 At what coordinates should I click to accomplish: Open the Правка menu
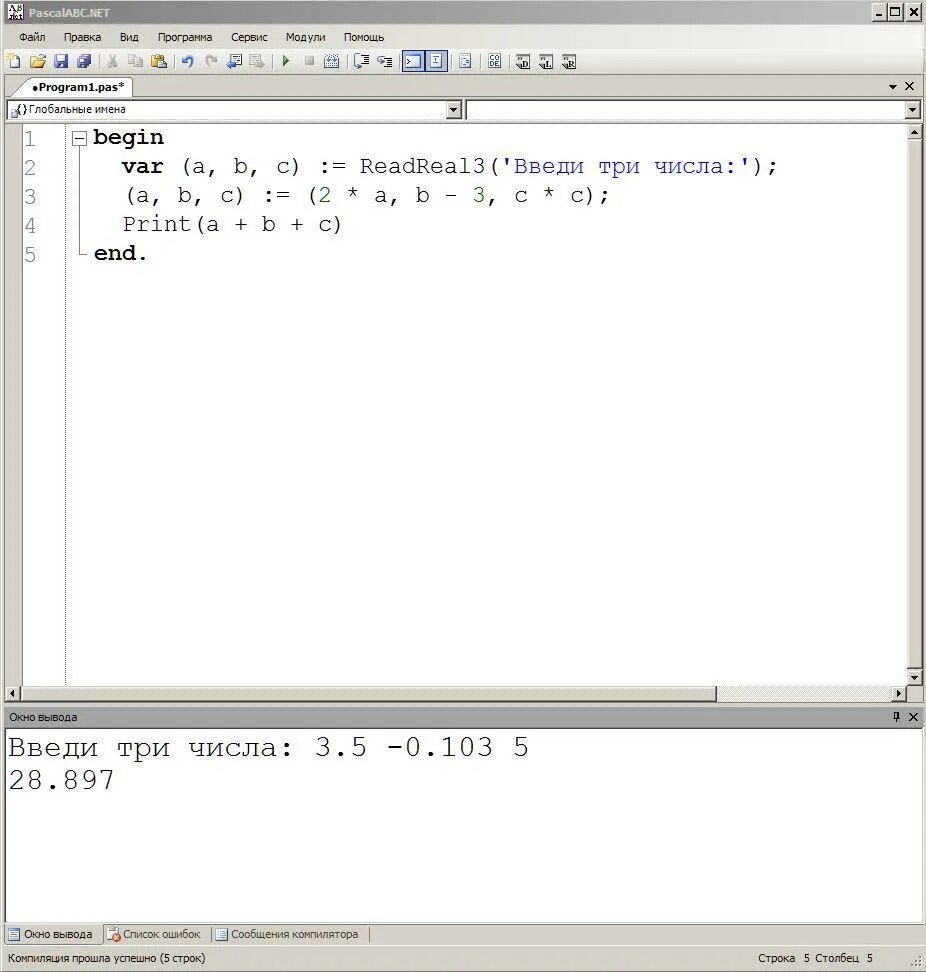pos(82,37)
